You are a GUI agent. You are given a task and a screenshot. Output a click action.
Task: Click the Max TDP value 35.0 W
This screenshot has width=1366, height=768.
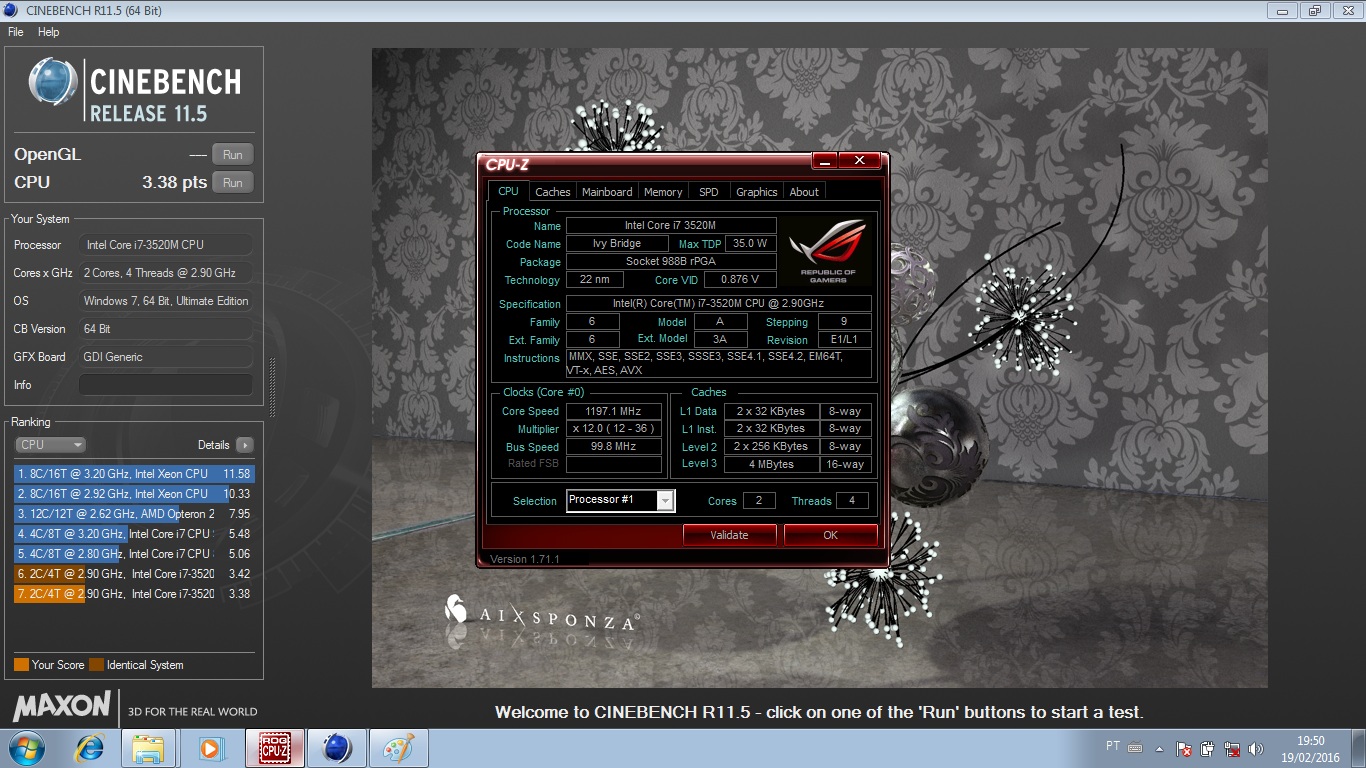(x=750, y=244)
